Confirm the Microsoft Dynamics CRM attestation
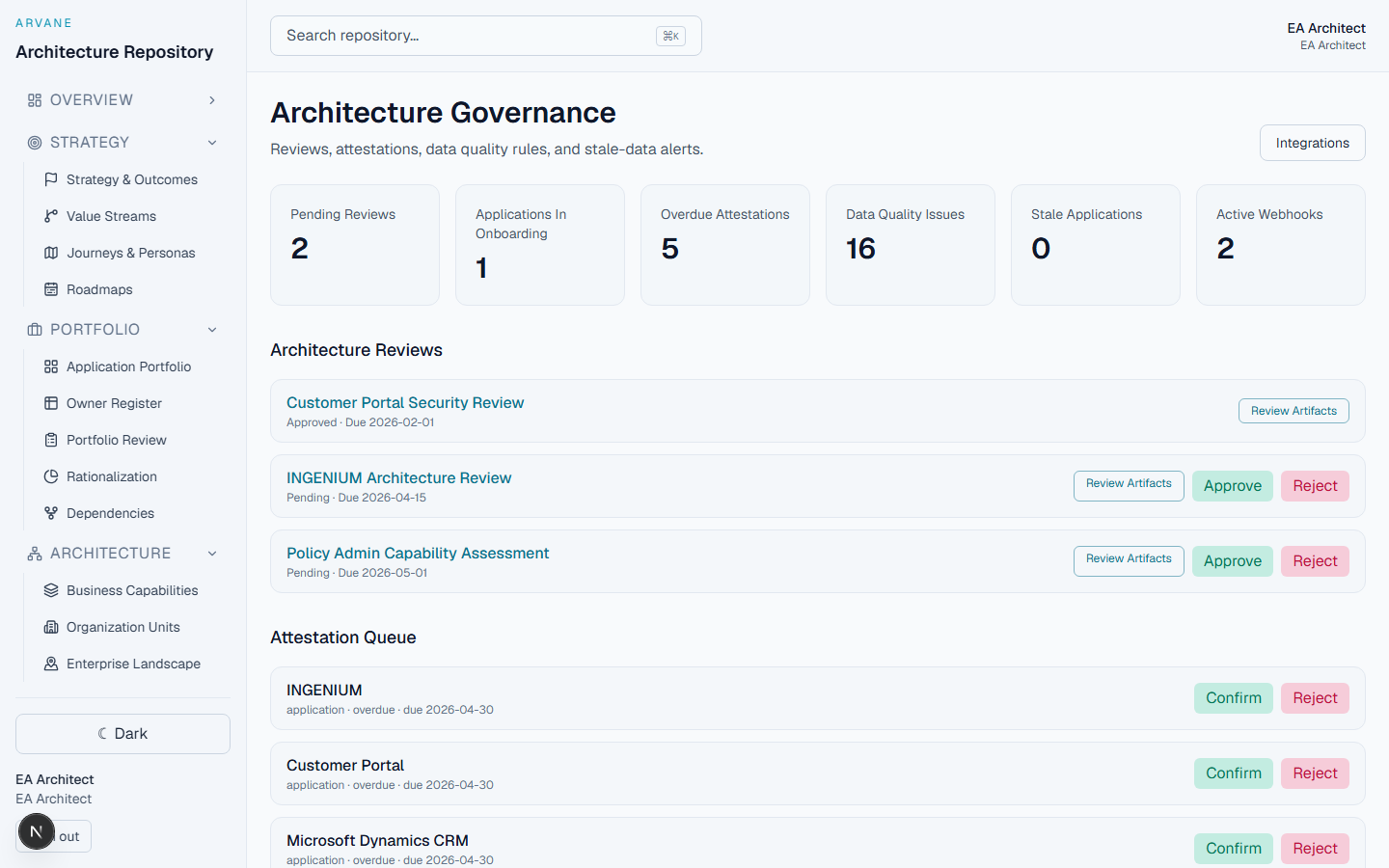The width and height of the screenshot is (1389, 868). point(1234,849)
